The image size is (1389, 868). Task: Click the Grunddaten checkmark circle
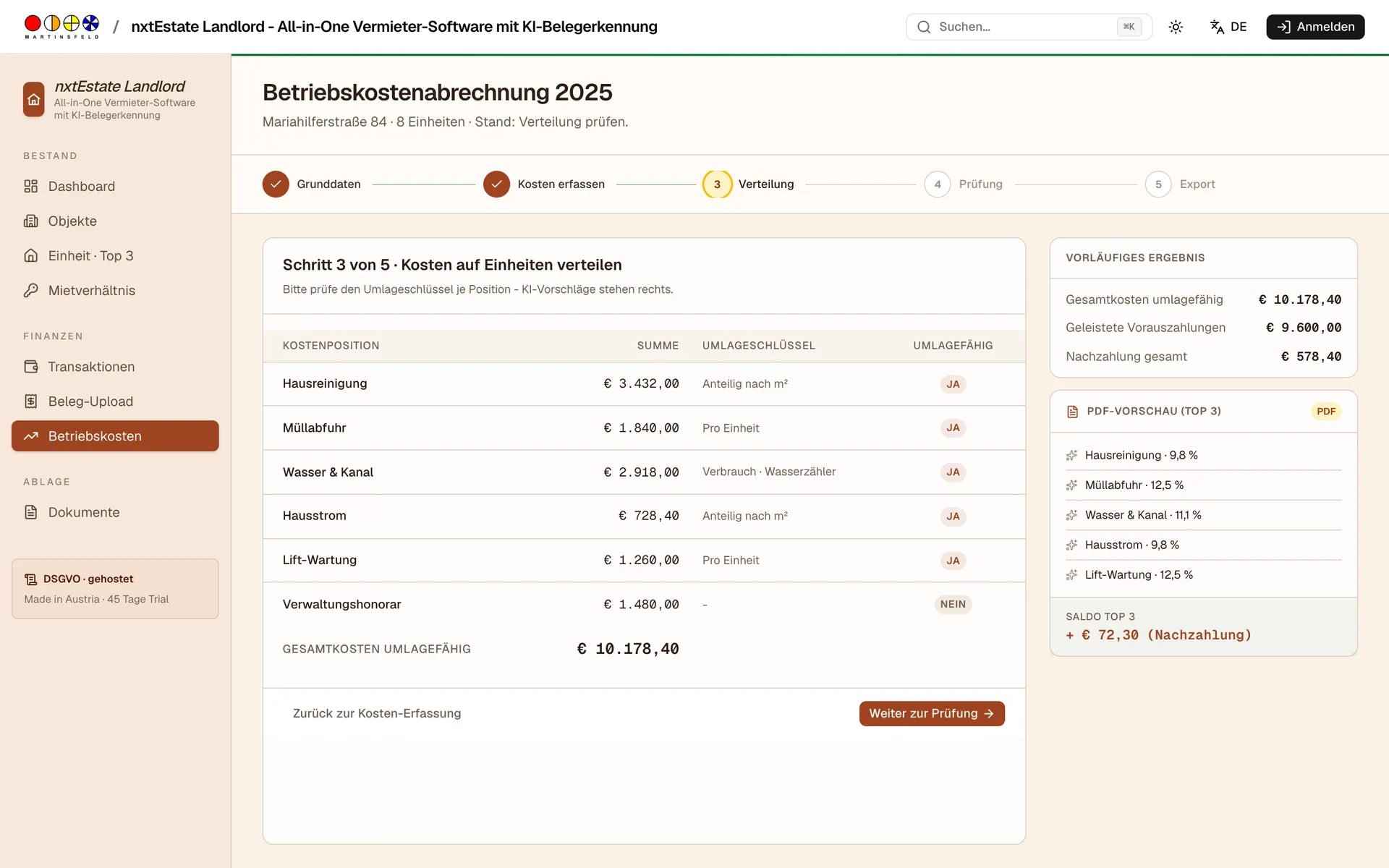[x=276, y=184]
